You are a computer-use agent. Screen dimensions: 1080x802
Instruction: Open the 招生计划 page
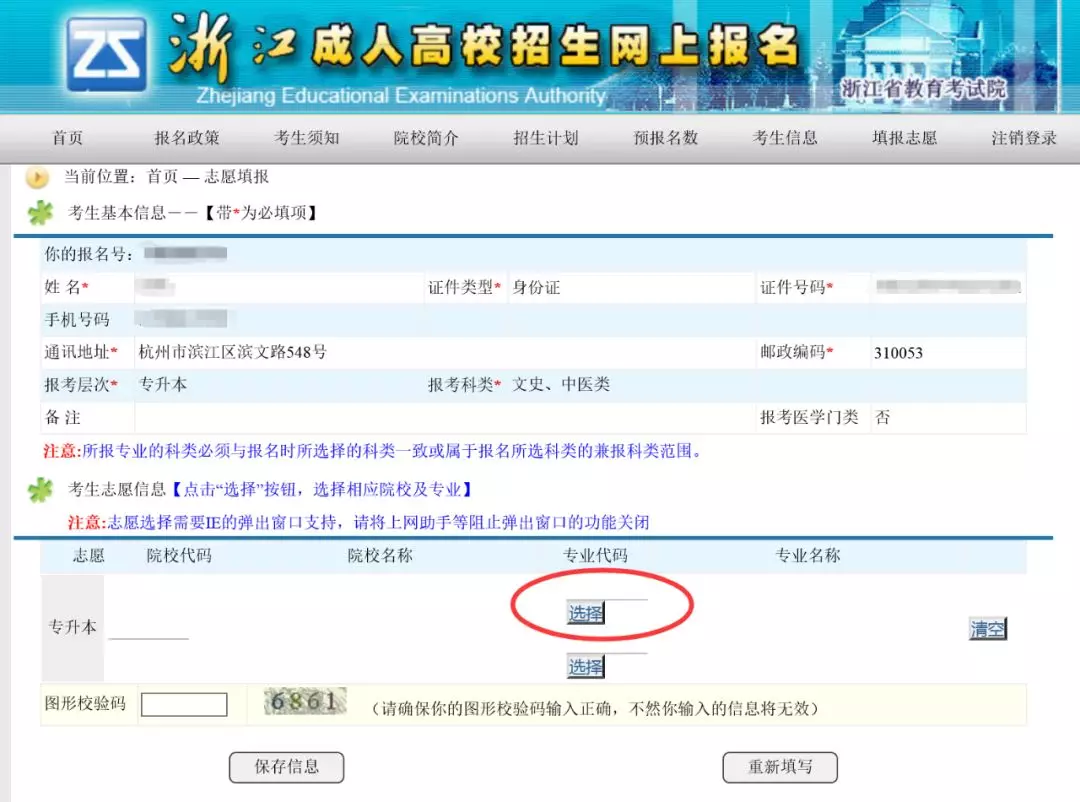point(545,139)
